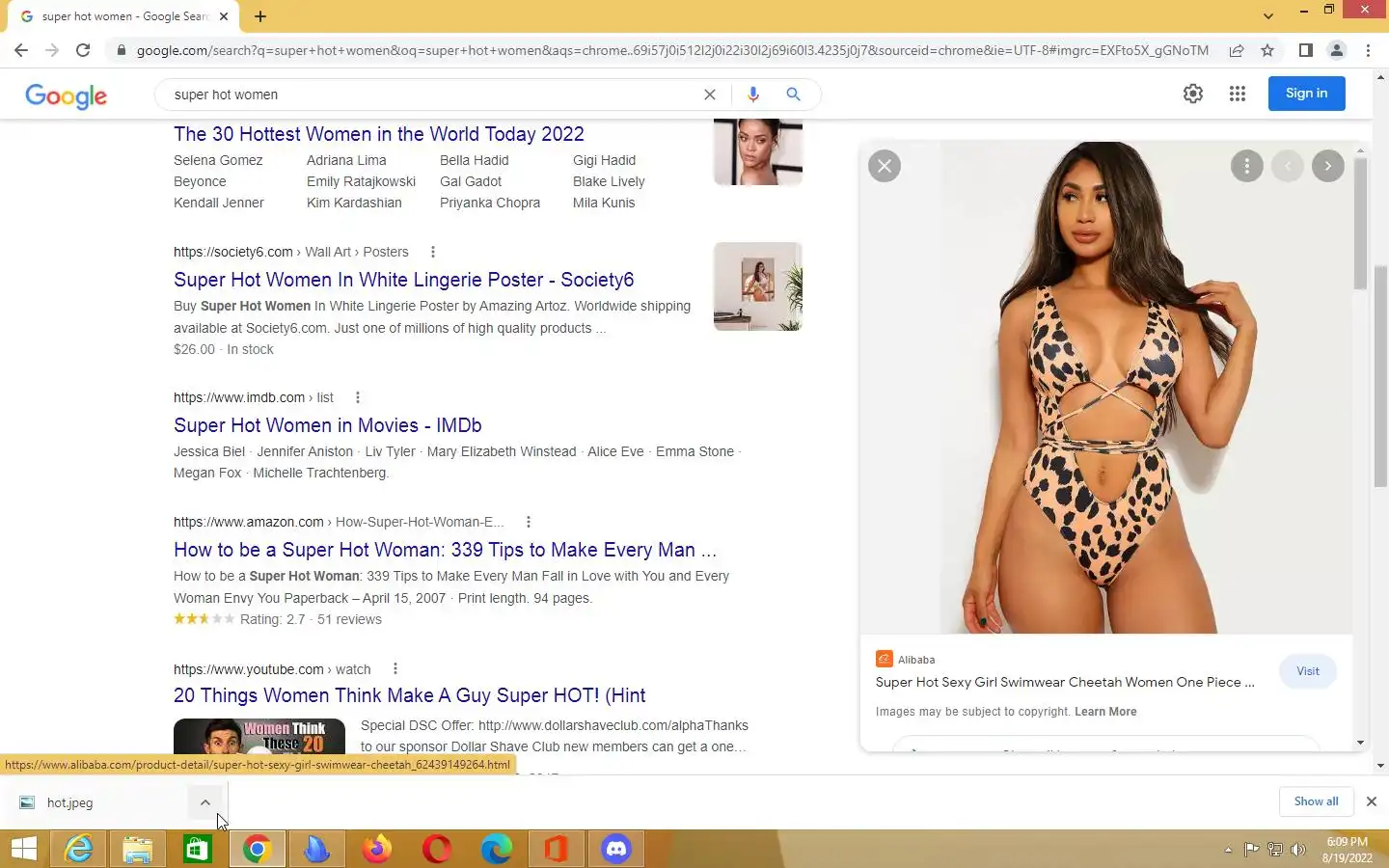Open preview image options menu
The width and height of the screenshot is (1389, 868).
(1247, 166)
